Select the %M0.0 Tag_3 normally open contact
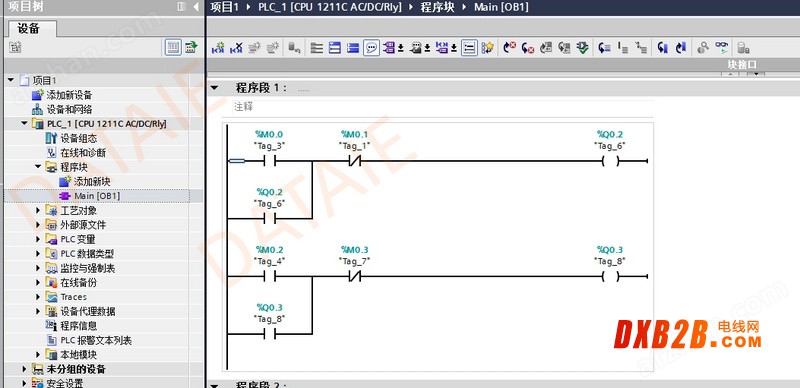800x388 pixels. (269, 161)
